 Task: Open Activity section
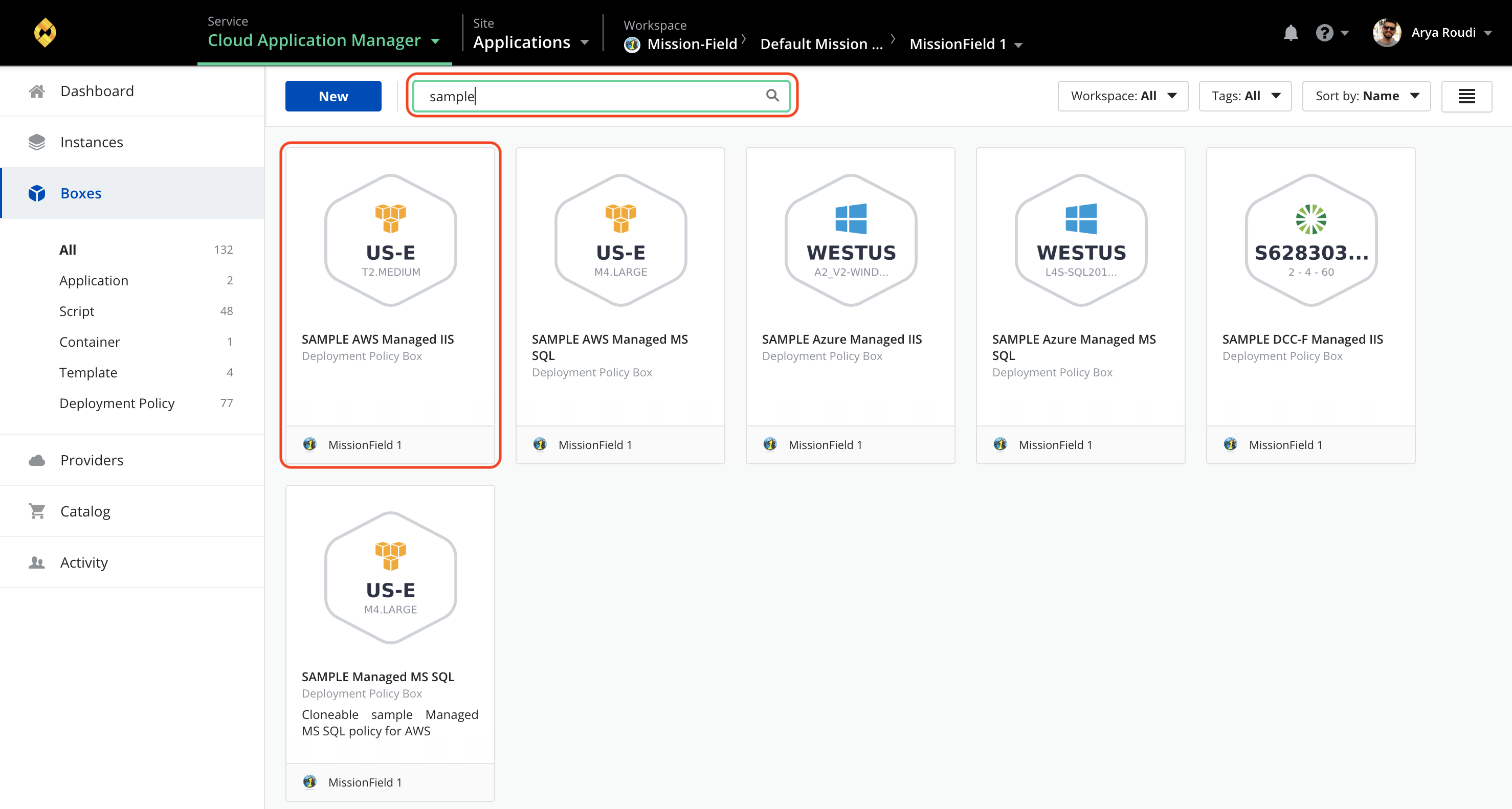tap(132, 563)
